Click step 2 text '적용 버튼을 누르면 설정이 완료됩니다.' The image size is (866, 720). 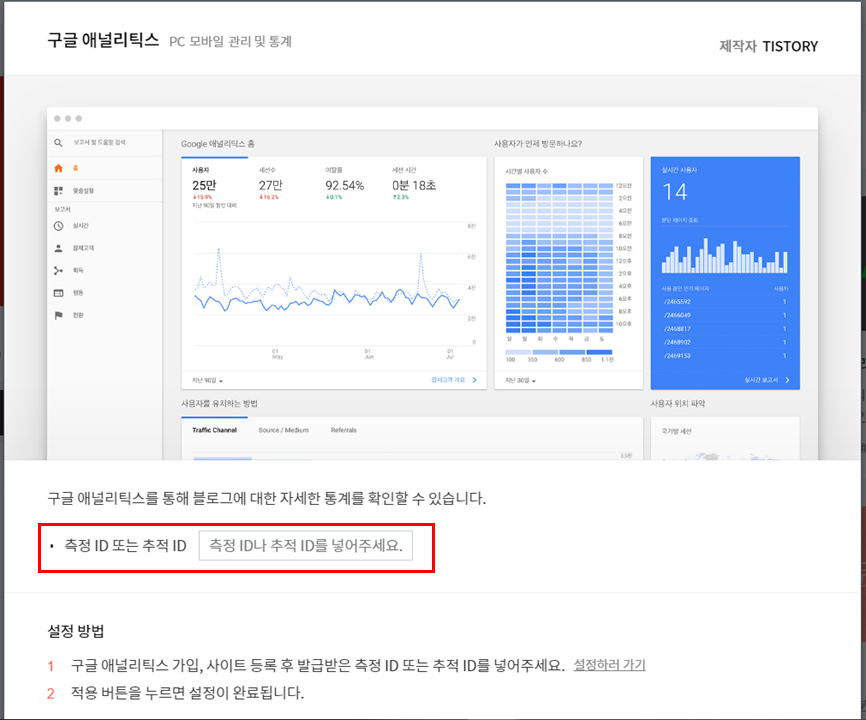[187, 692]
